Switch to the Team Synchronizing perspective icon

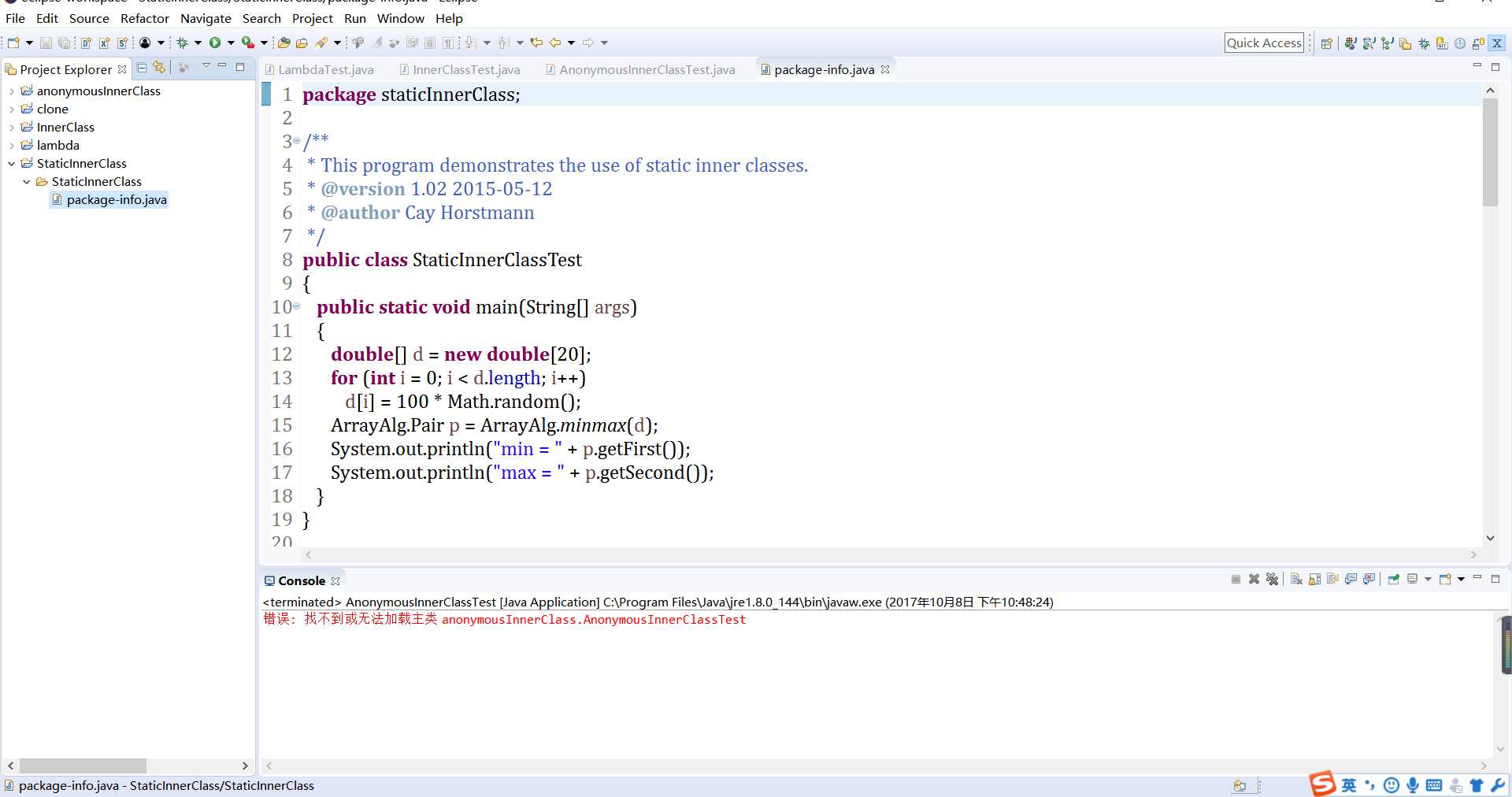click(1478, 43)
